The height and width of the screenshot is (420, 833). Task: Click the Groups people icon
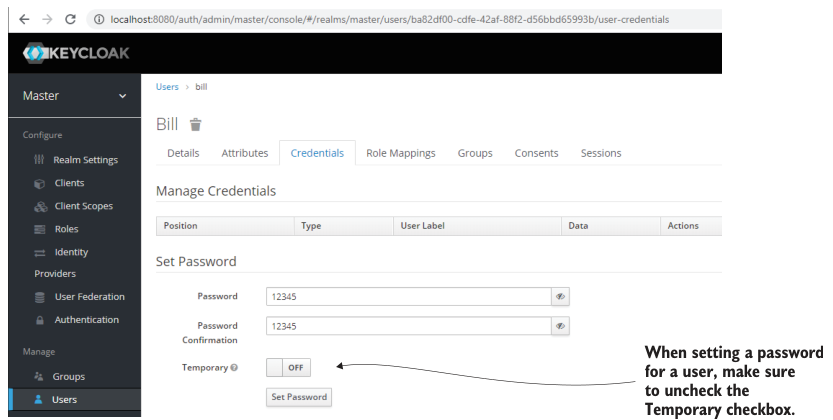[39, 376]
